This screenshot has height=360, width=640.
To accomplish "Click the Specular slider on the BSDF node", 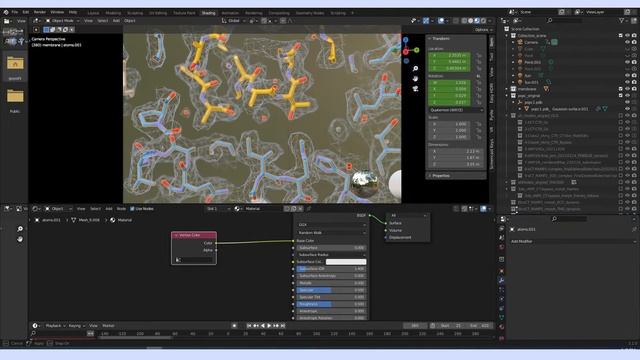I will (x=331, y=290).
